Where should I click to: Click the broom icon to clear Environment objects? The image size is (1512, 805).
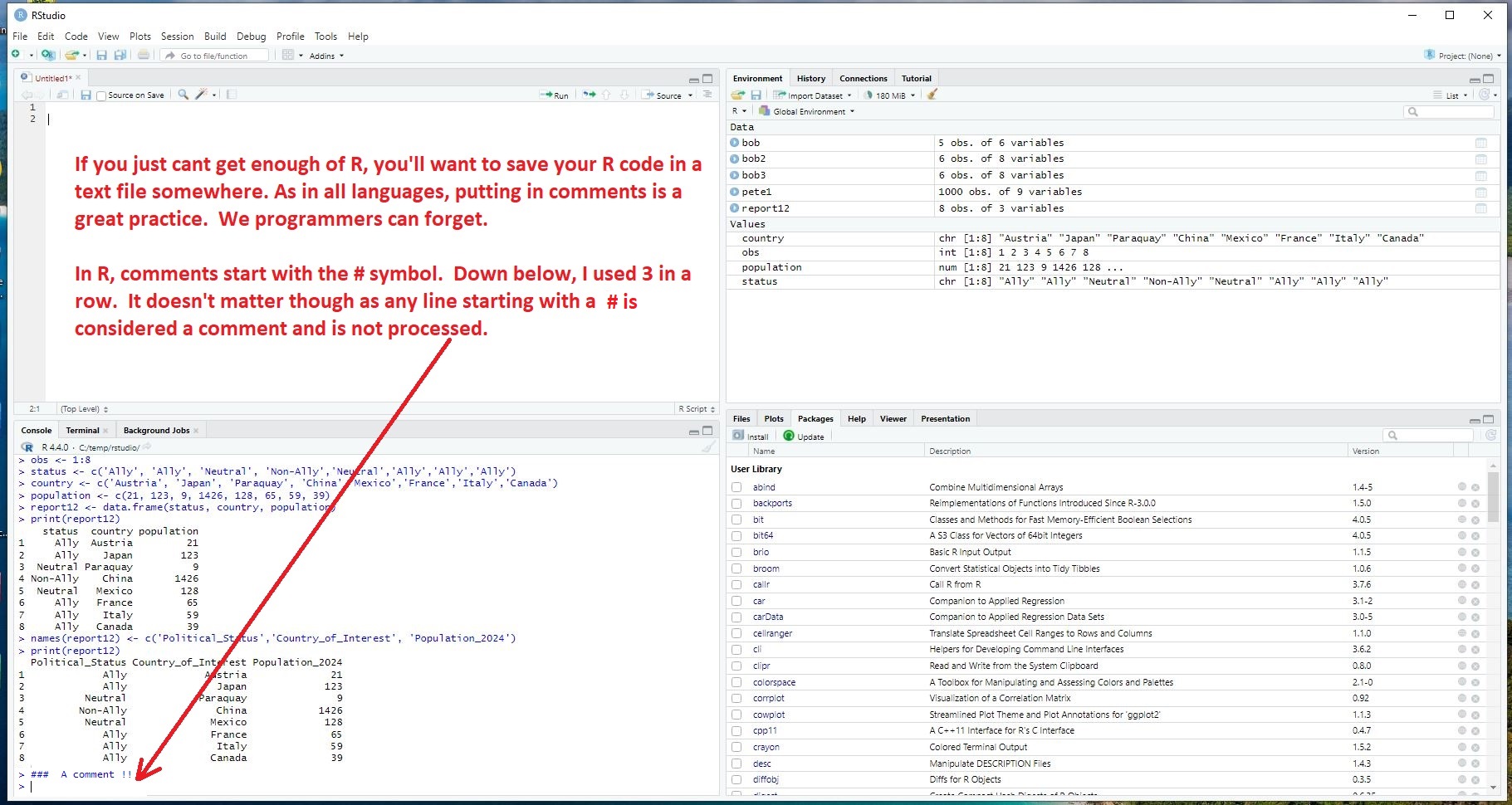(932, 95)
